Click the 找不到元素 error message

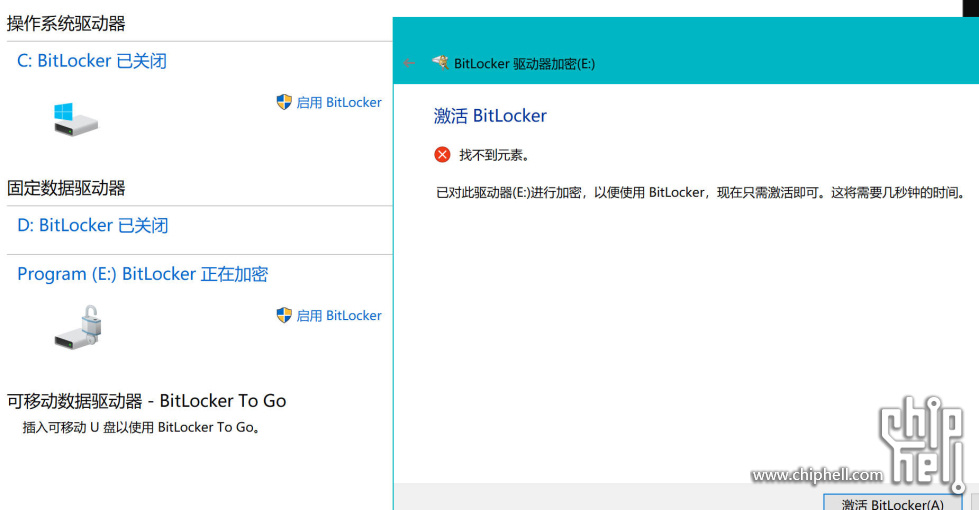point(494,155)
